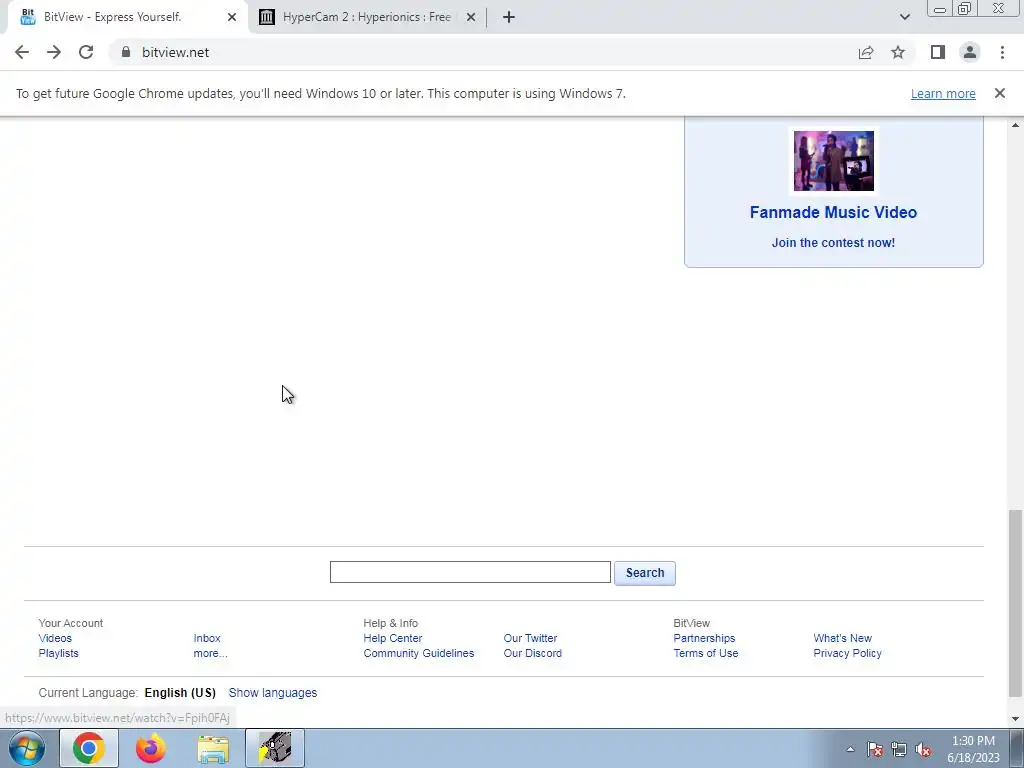Open Privacy Policy

tap(847, 653)
